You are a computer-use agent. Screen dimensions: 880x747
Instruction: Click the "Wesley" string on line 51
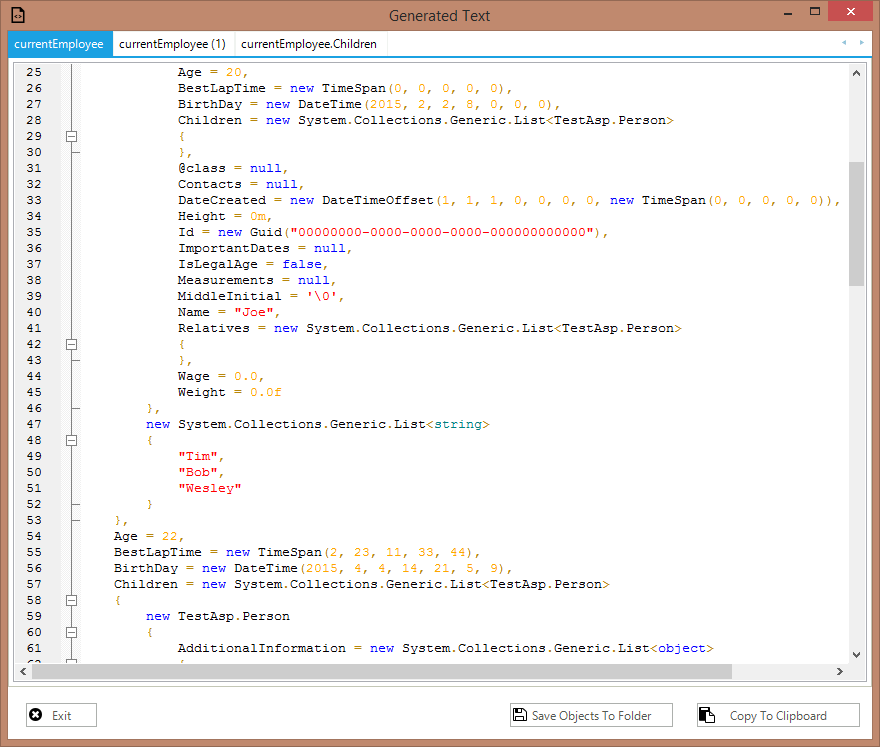[210, 488]
